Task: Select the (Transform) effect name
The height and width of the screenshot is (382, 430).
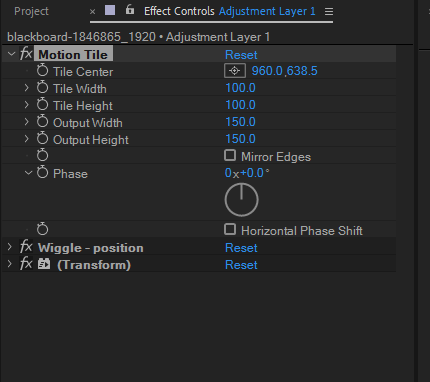Action: tap(94, 265)
